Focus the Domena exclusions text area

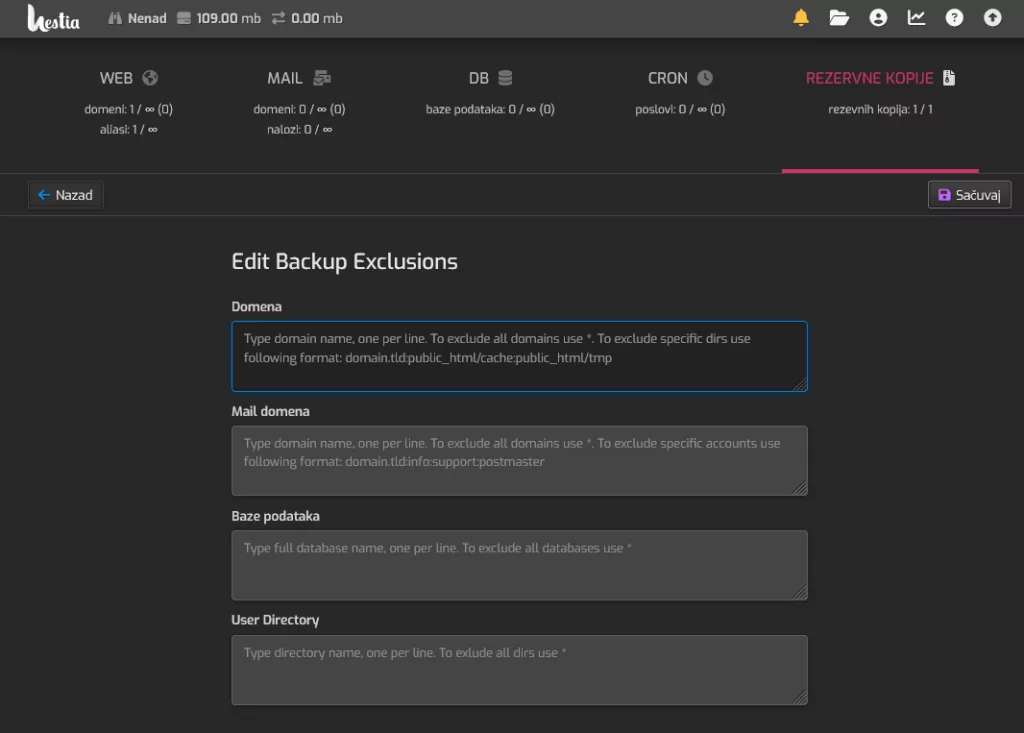(x=519, y=357)
